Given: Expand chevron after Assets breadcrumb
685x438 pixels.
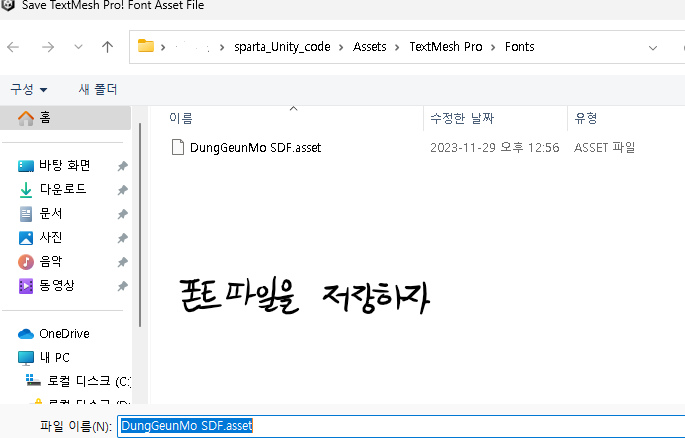Looking at the screenshot, I should [397, 47].
